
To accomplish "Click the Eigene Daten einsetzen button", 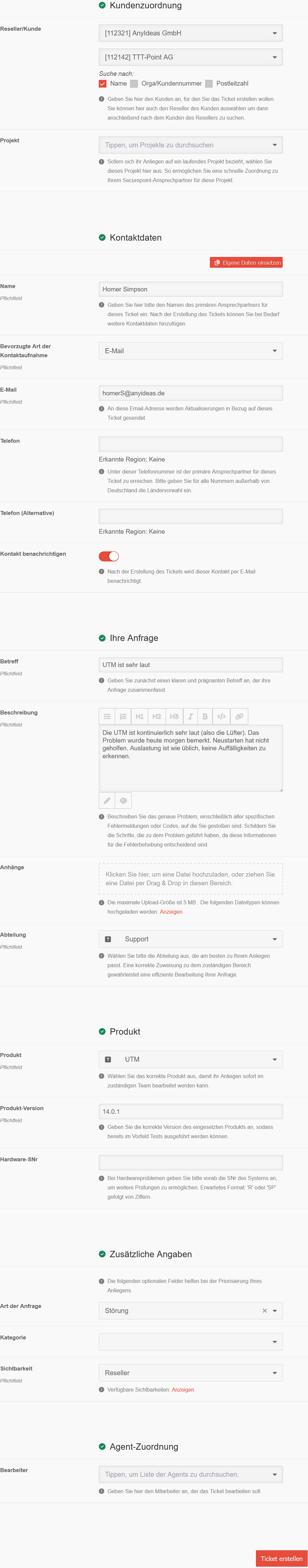I will [x=246, y=262].
